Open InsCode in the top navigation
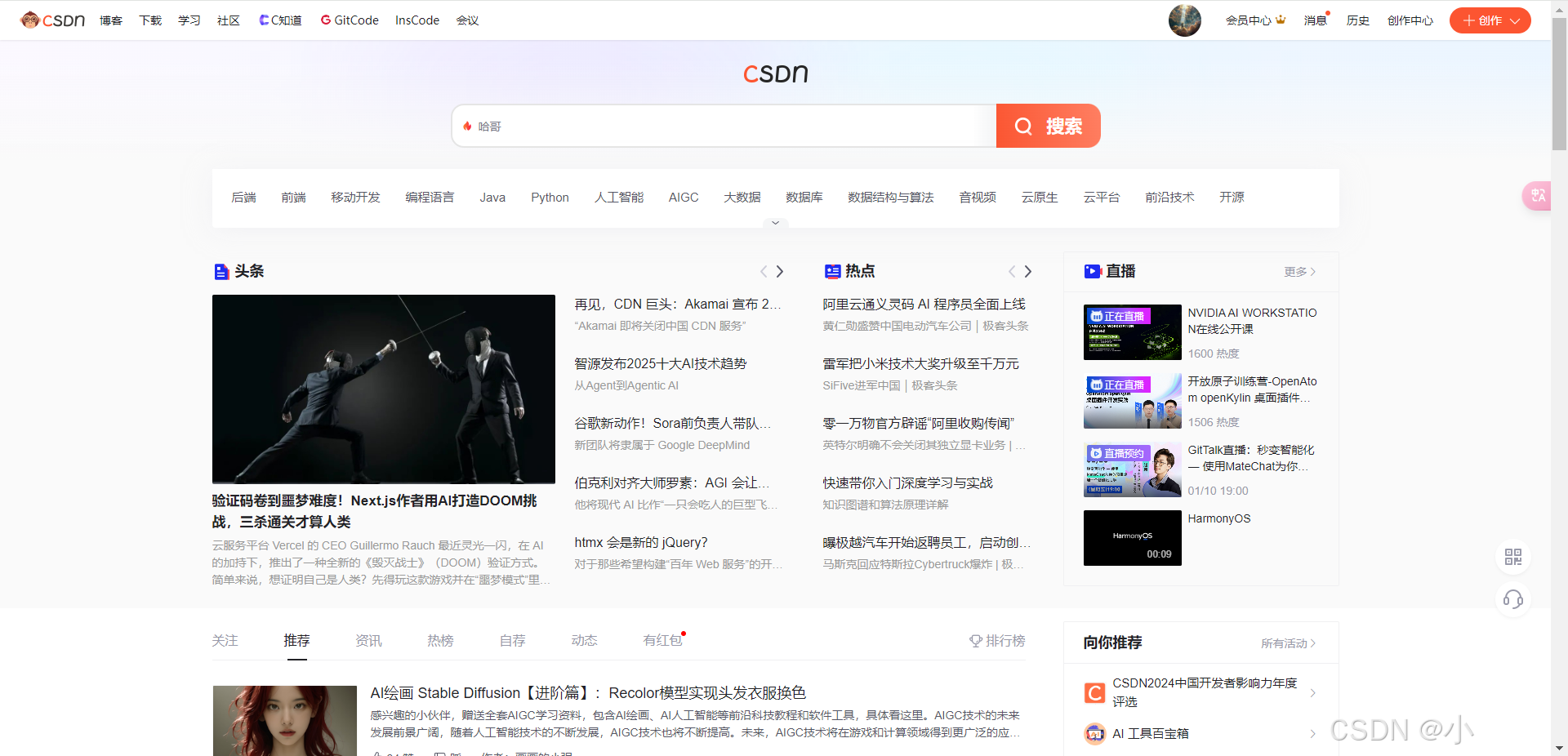Image resolution: width=1568 pixels, height=756 pixels. click(x=417, y=20)
